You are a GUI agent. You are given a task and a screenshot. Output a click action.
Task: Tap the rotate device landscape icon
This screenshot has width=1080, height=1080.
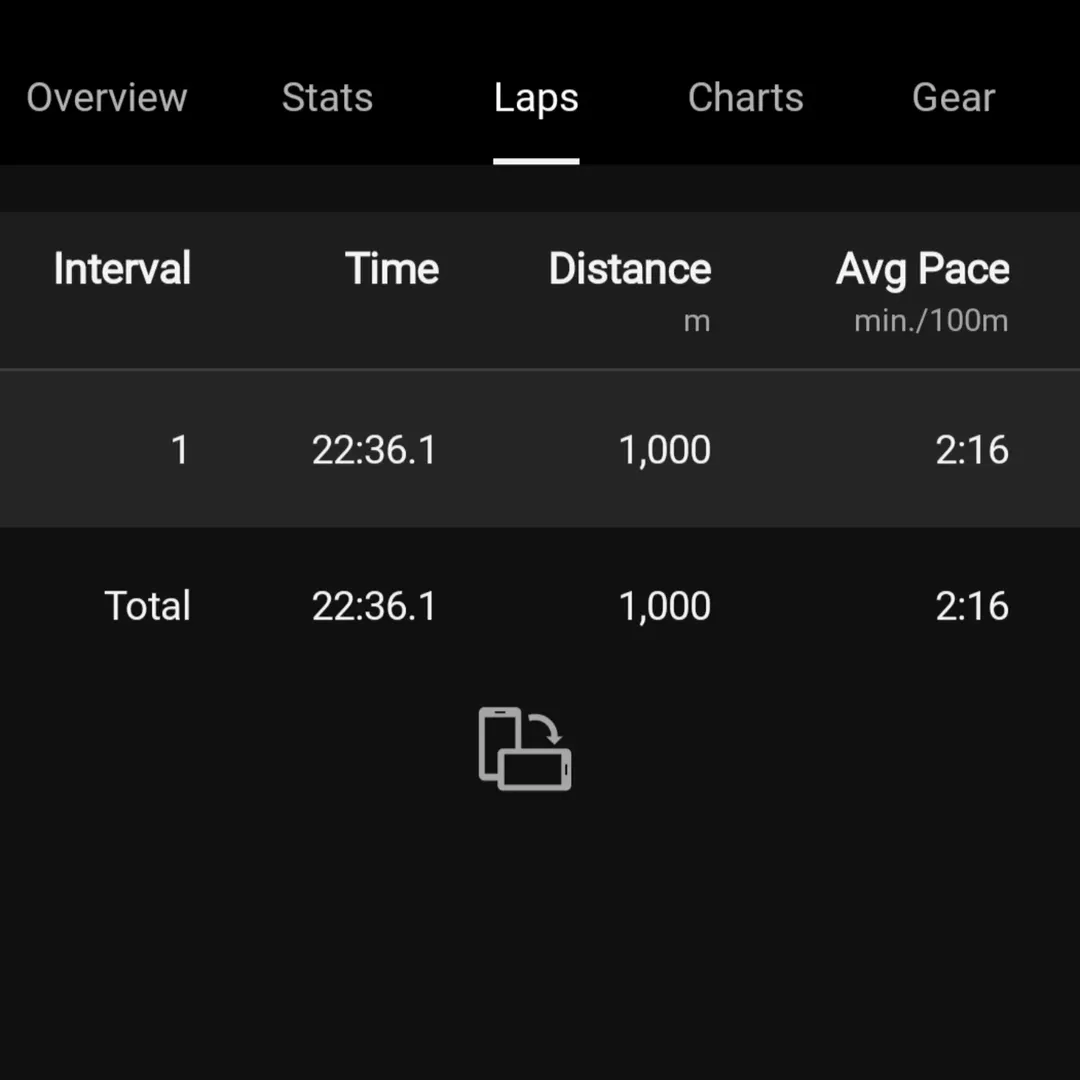pyautogui.click(x=525, y=749)
